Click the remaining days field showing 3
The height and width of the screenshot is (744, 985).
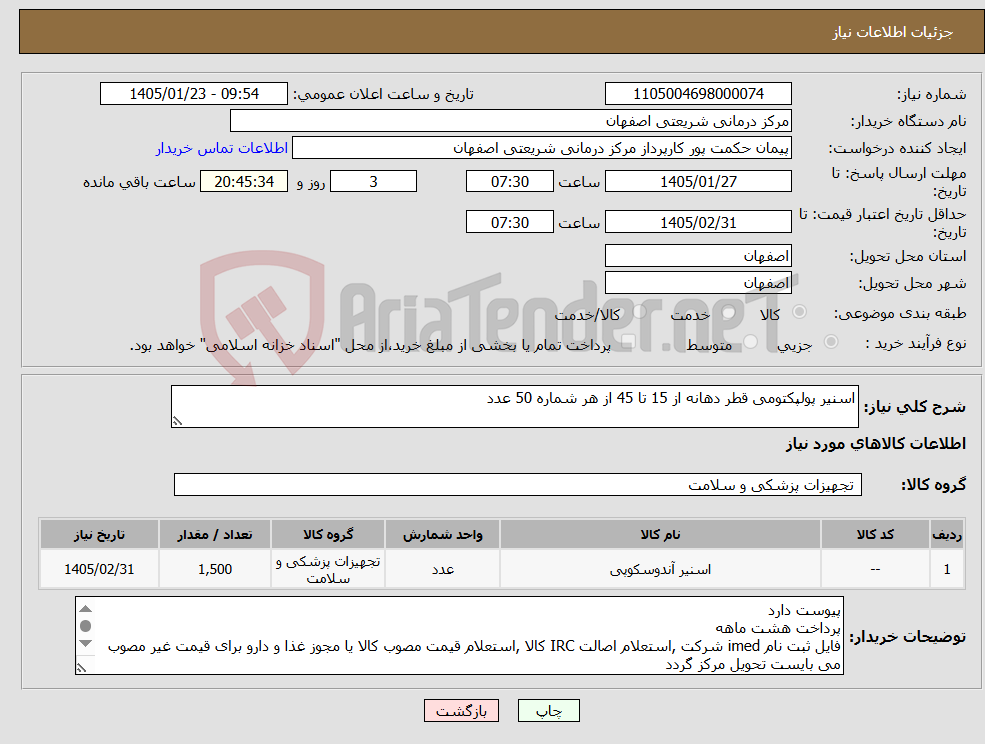[x=373, y=182]
